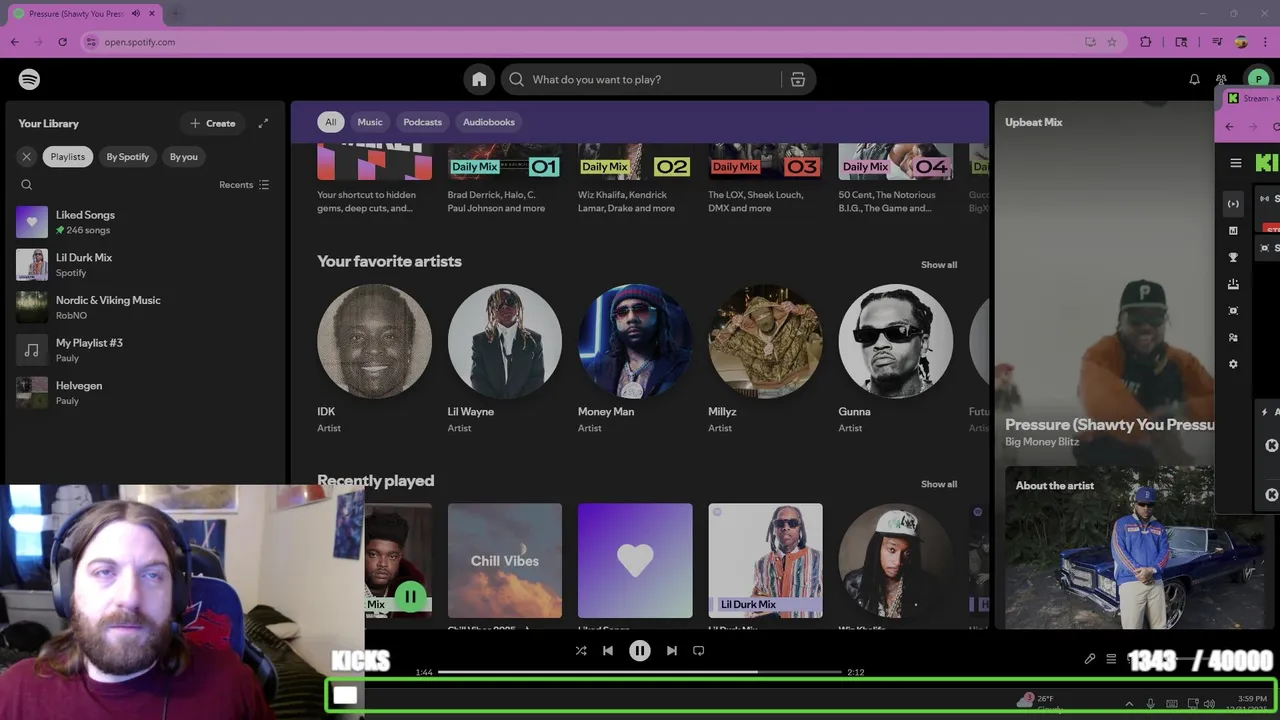Image resolution: width=1280 pixels, height=720 pixels.
Task: Open Nordic & Viking Music playlist
Action: [145, 307]
